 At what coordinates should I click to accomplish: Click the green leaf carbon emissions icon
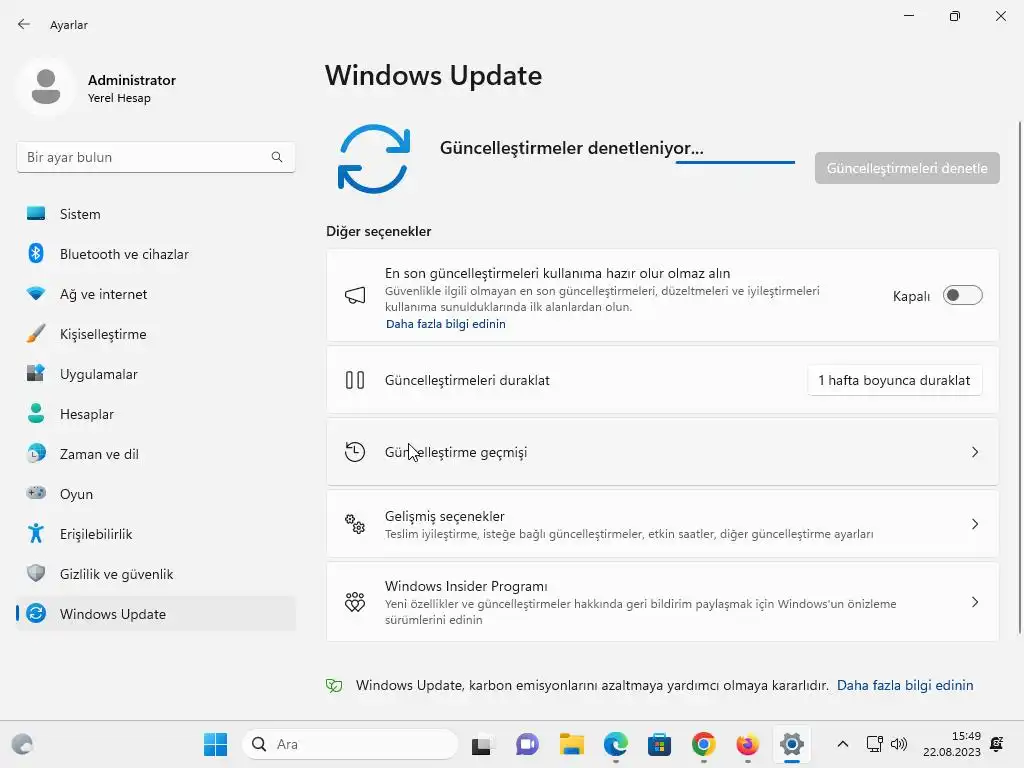tap(334, 685)
